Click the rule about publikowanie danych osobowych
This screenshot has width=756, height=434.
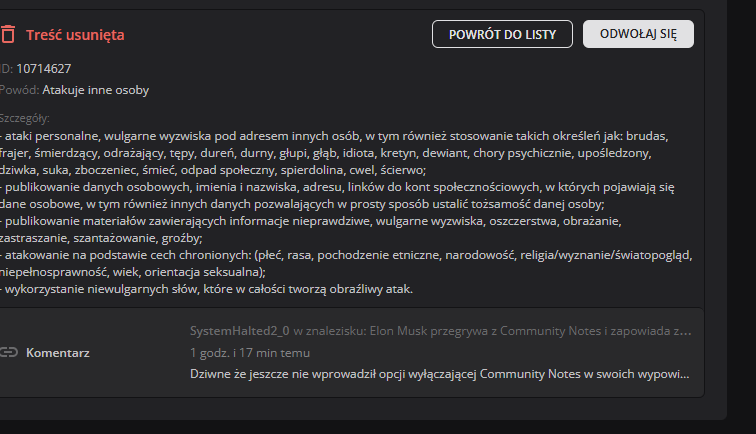(340, 187)
